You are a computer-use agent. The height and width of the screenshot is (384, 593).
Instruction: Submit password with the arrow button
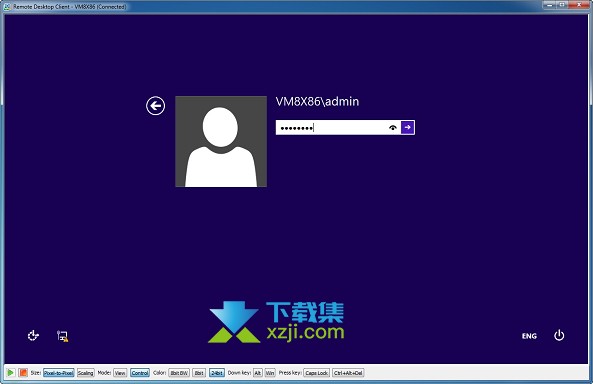coord(408,127)
